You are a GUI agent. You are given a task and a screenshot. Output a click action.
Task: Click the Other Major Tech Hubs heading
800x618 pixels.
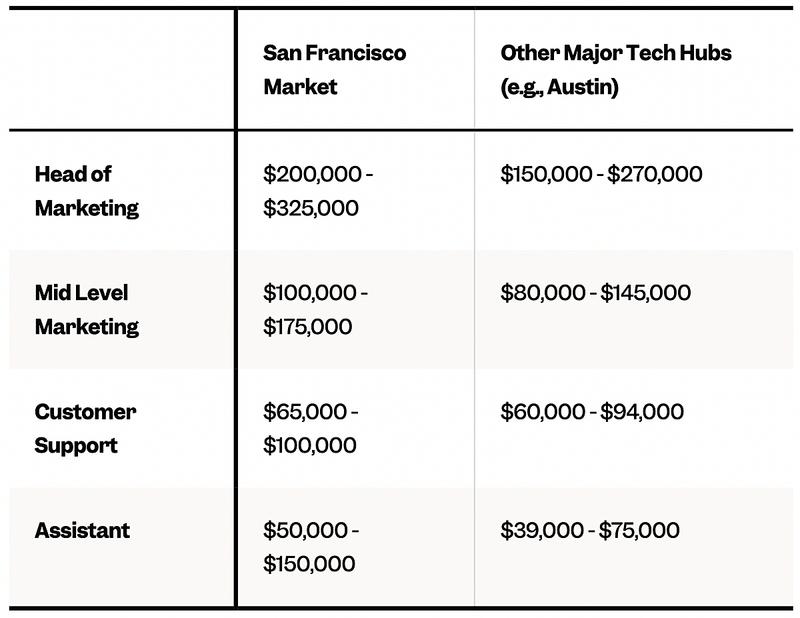pos(616,52)
